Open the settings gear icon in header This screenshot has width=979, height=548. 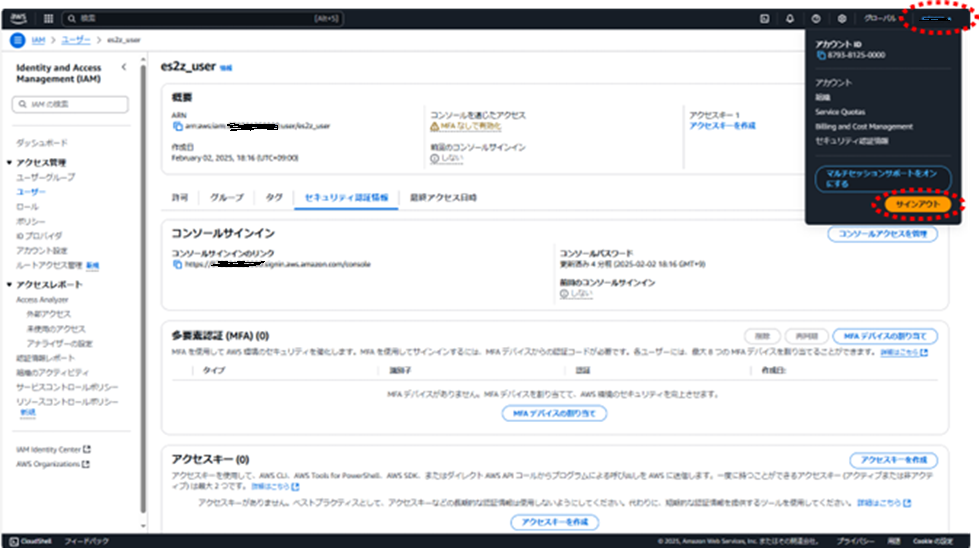(842, 19)
